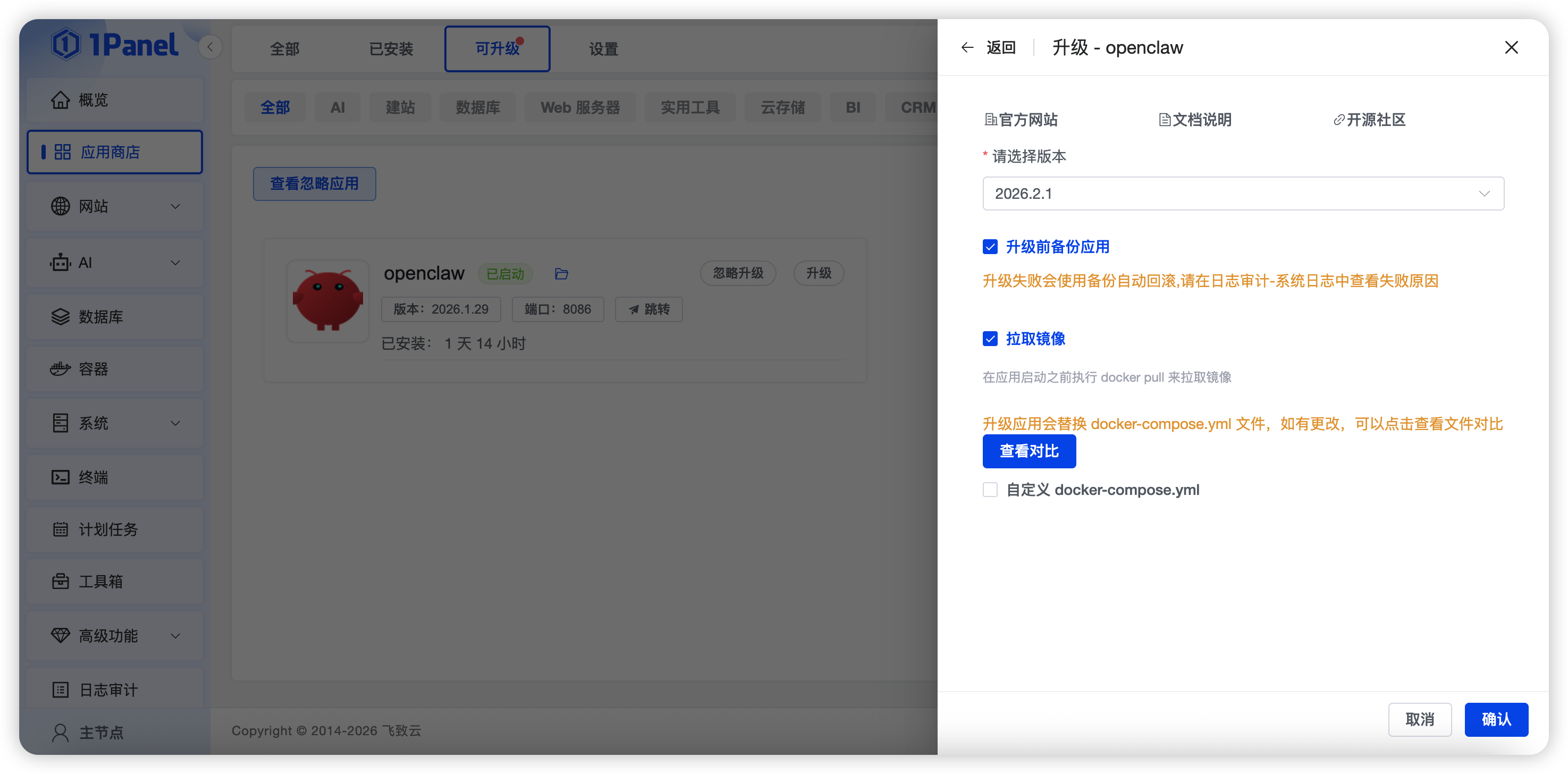
Task: Click the openclaw app logo
Action: (x=327, y=300)
